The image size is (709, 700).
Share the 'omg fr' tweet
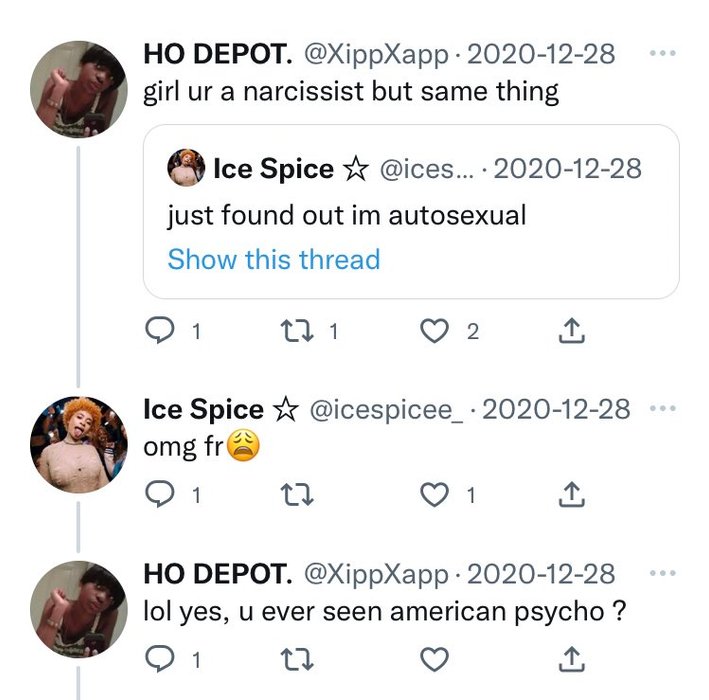pyautogui.click(x=572, y=494)
